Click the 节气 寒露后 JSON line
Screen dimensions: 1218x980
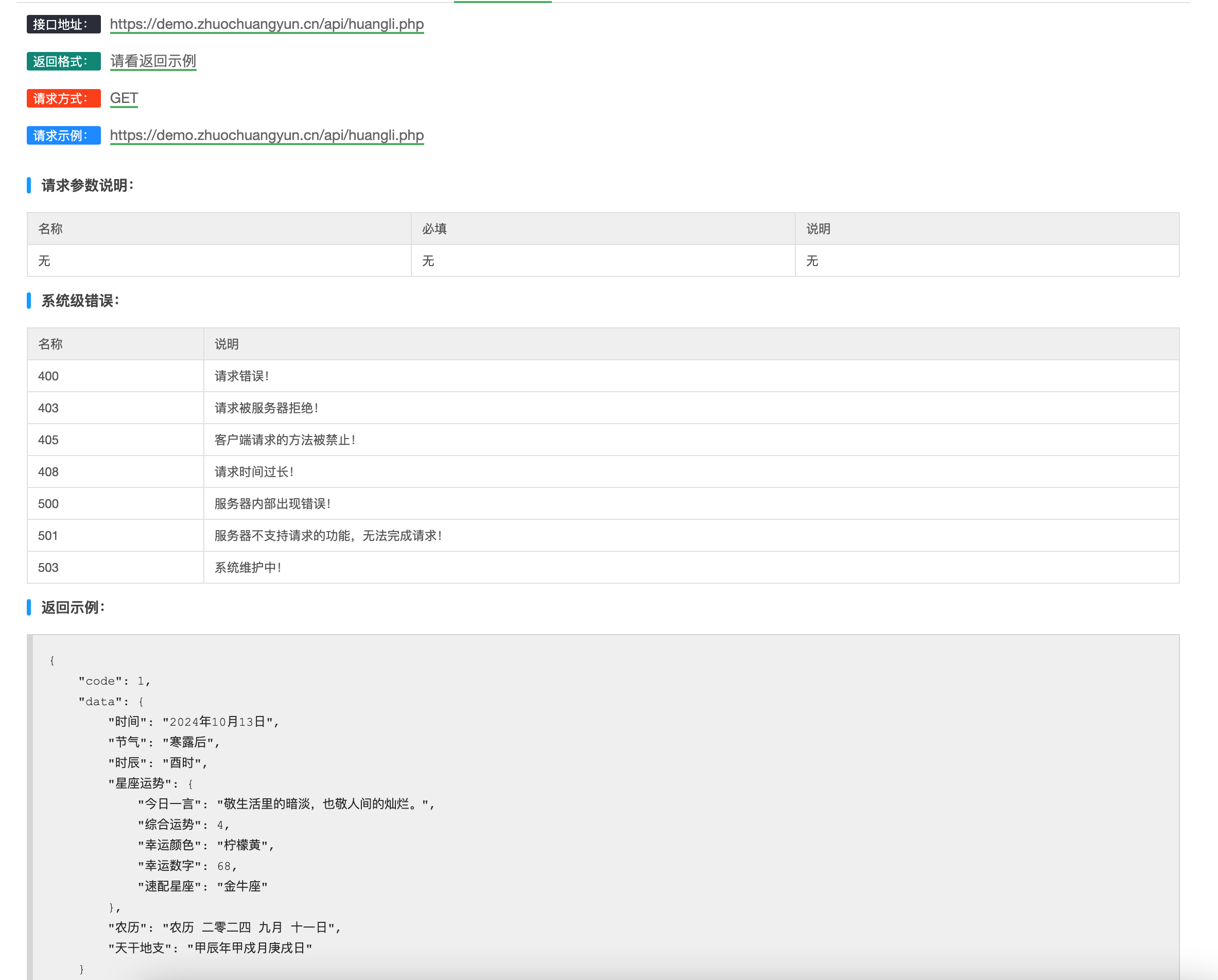(x=164, y=742)
